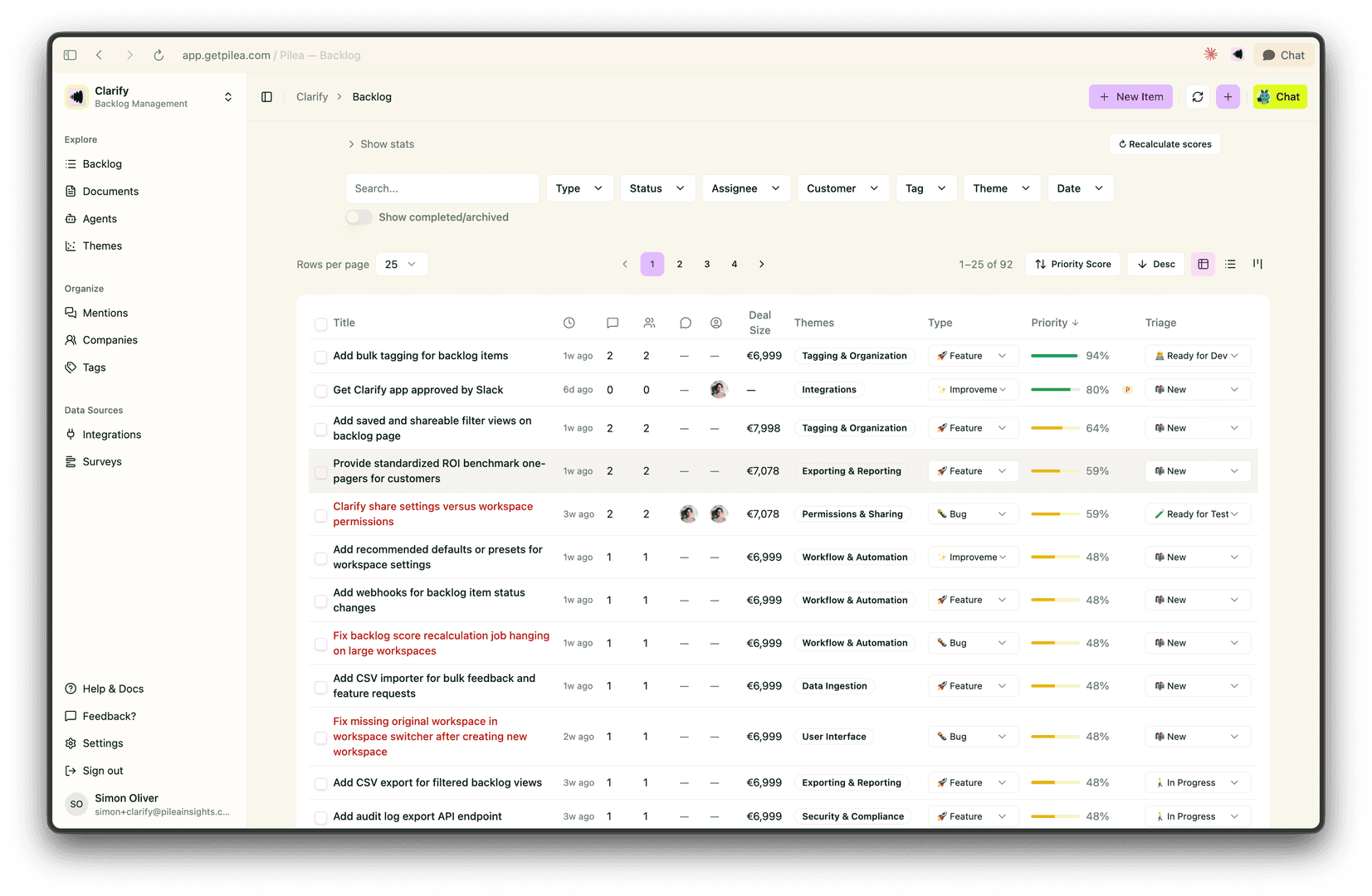This screenshot has height=896, width=1372.
Task: Open the Status filter dropdown
Action: 657,188
